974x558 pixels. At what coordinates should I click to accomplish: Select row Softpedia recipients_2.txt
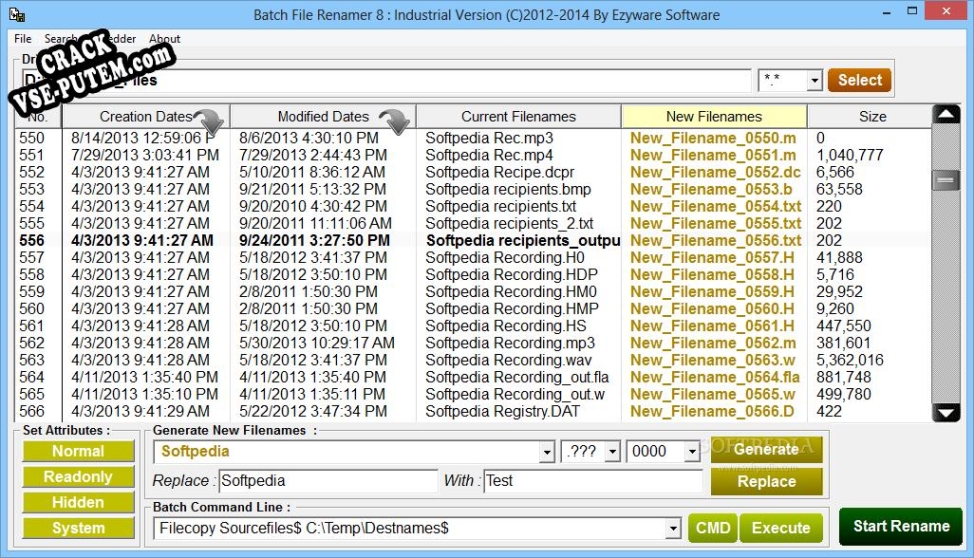472,223
